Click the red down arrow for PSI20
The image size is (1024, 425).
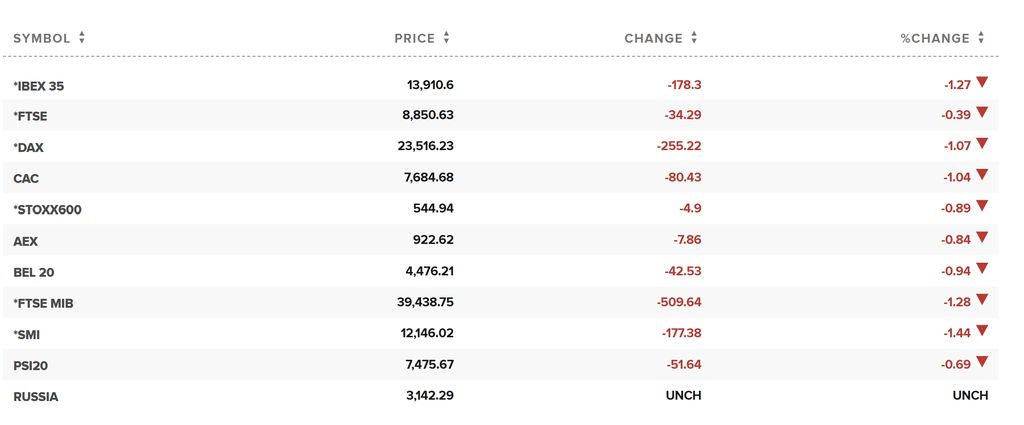[x=982, y=362]
